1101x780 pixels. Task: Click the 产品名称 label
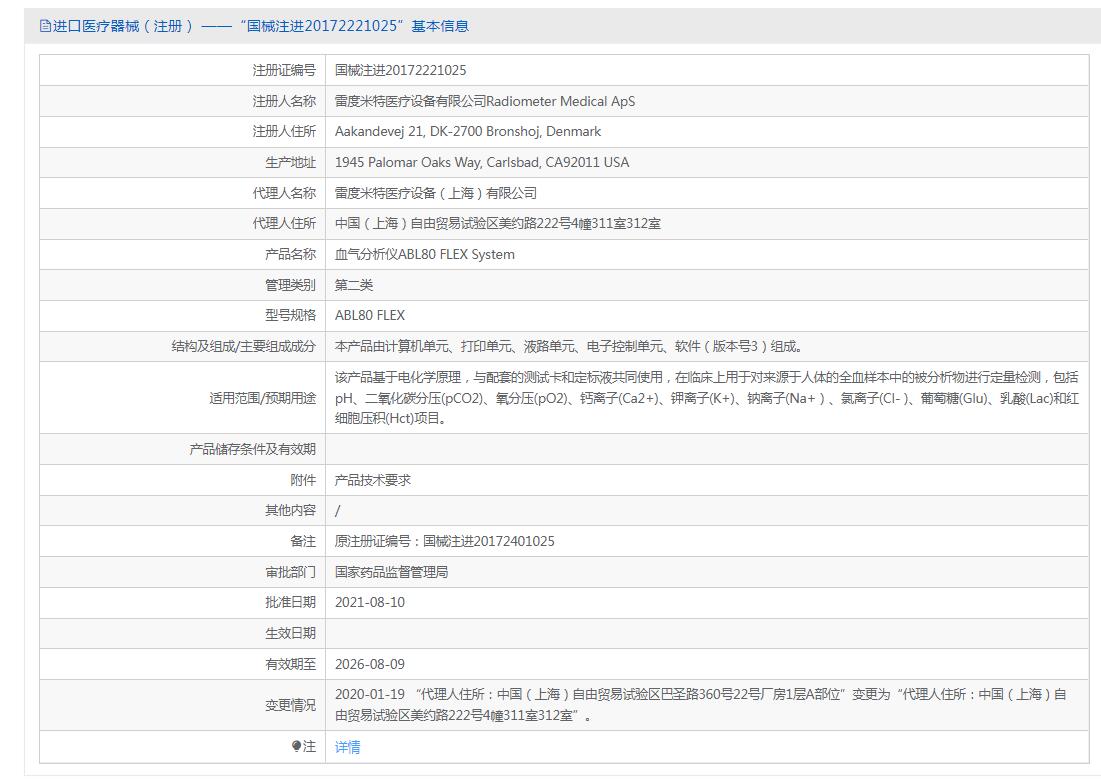pos(291,254)
